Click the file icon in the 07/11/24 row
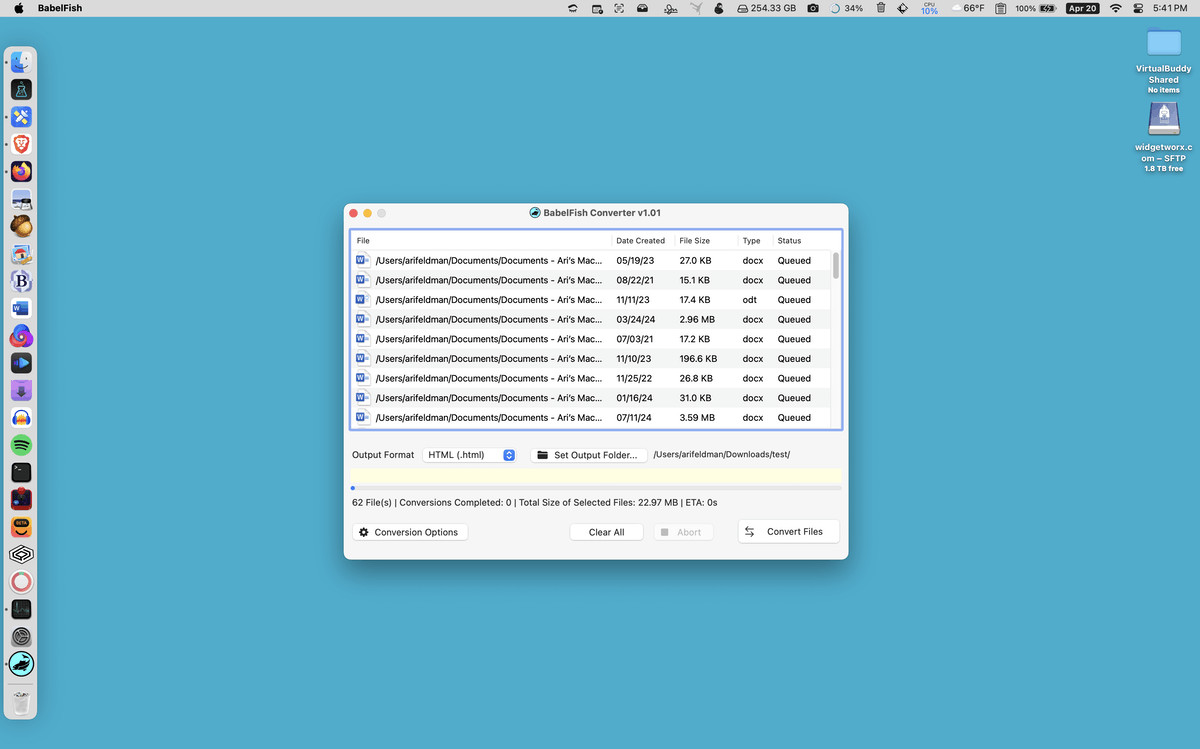Viewport: 1200px width, 749px height. [363, 417]
